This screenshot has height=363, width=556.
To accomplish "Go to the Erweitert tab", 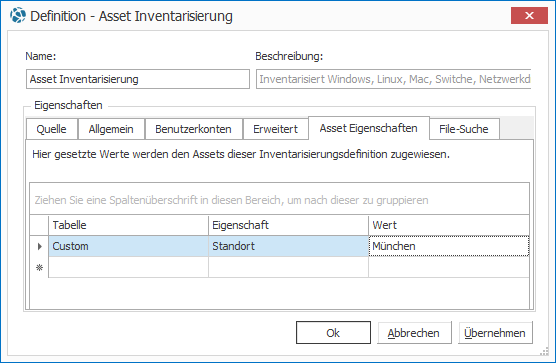I will (x=276, y=129).
